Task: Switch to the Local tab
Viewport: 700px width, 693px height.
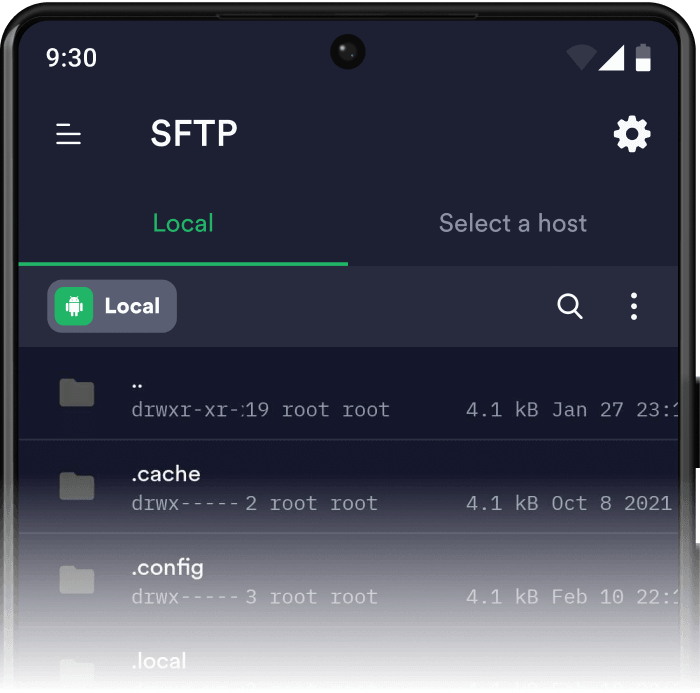Action: [x=183, y=223]
